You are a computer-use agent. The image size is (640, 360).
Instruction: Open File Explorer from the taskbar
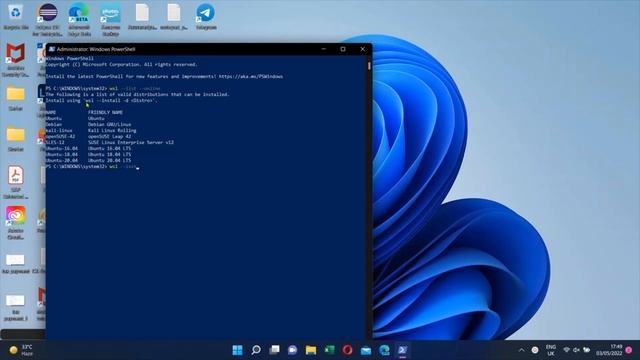coord(311,350)
